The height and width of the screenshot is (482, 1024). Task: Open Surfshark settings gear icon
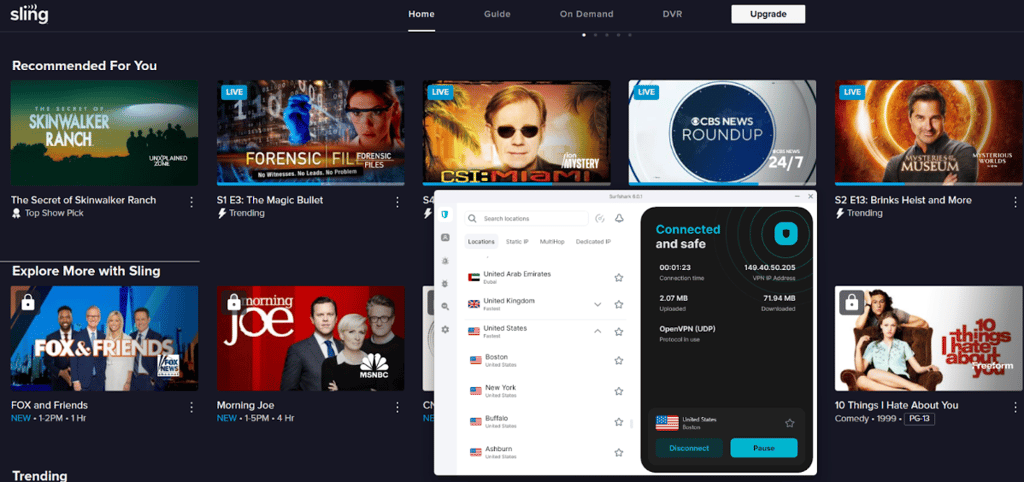tap(445, 330)
